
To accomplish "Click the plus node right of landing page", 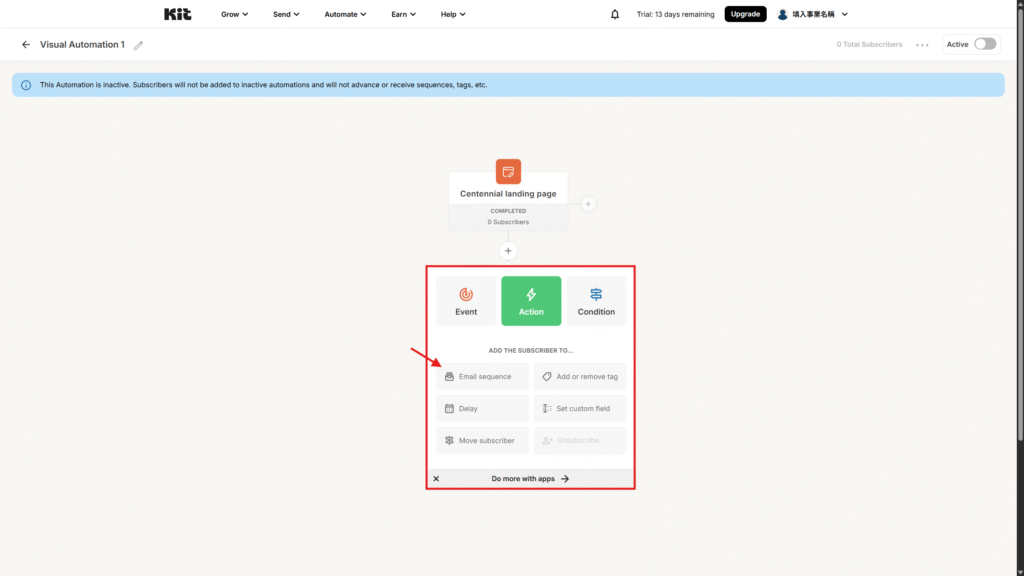I will tap(588, 204).
